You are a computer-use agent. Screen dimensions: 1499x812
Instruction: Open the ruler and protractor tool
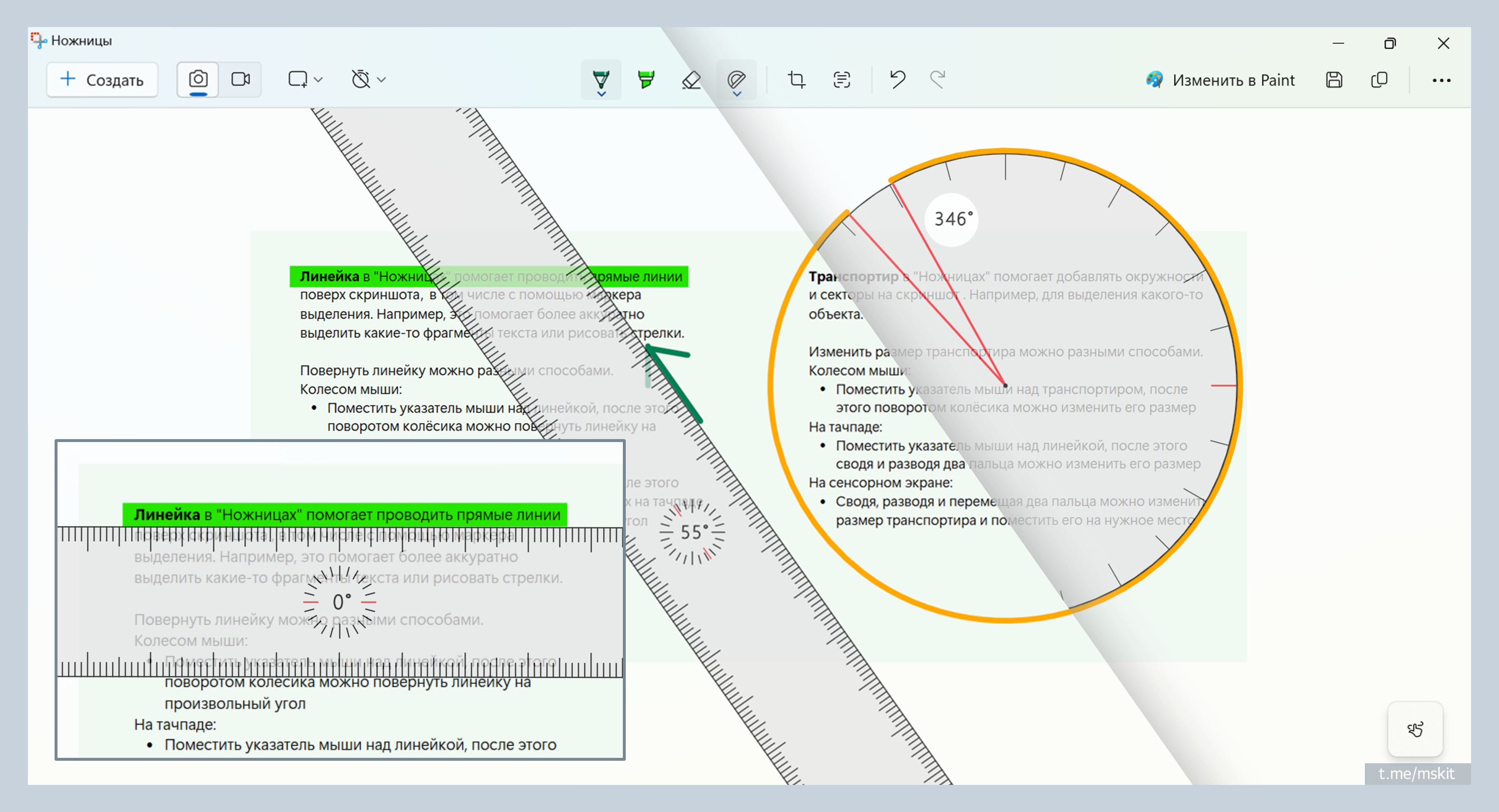737,80
